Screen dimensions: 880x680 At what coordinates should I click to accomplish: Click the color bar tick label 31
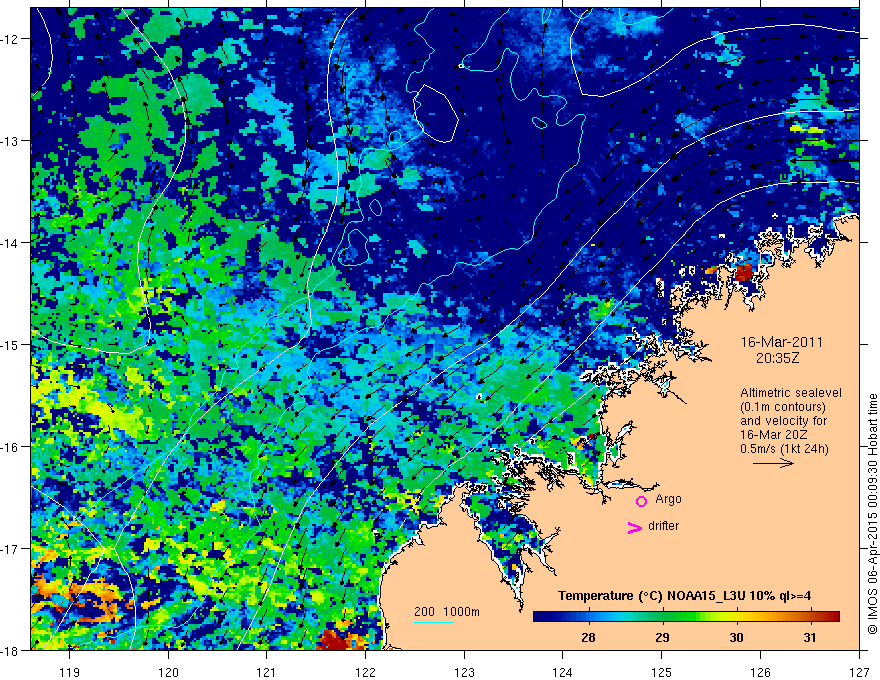pyautogui.click(x=810, y=638)
